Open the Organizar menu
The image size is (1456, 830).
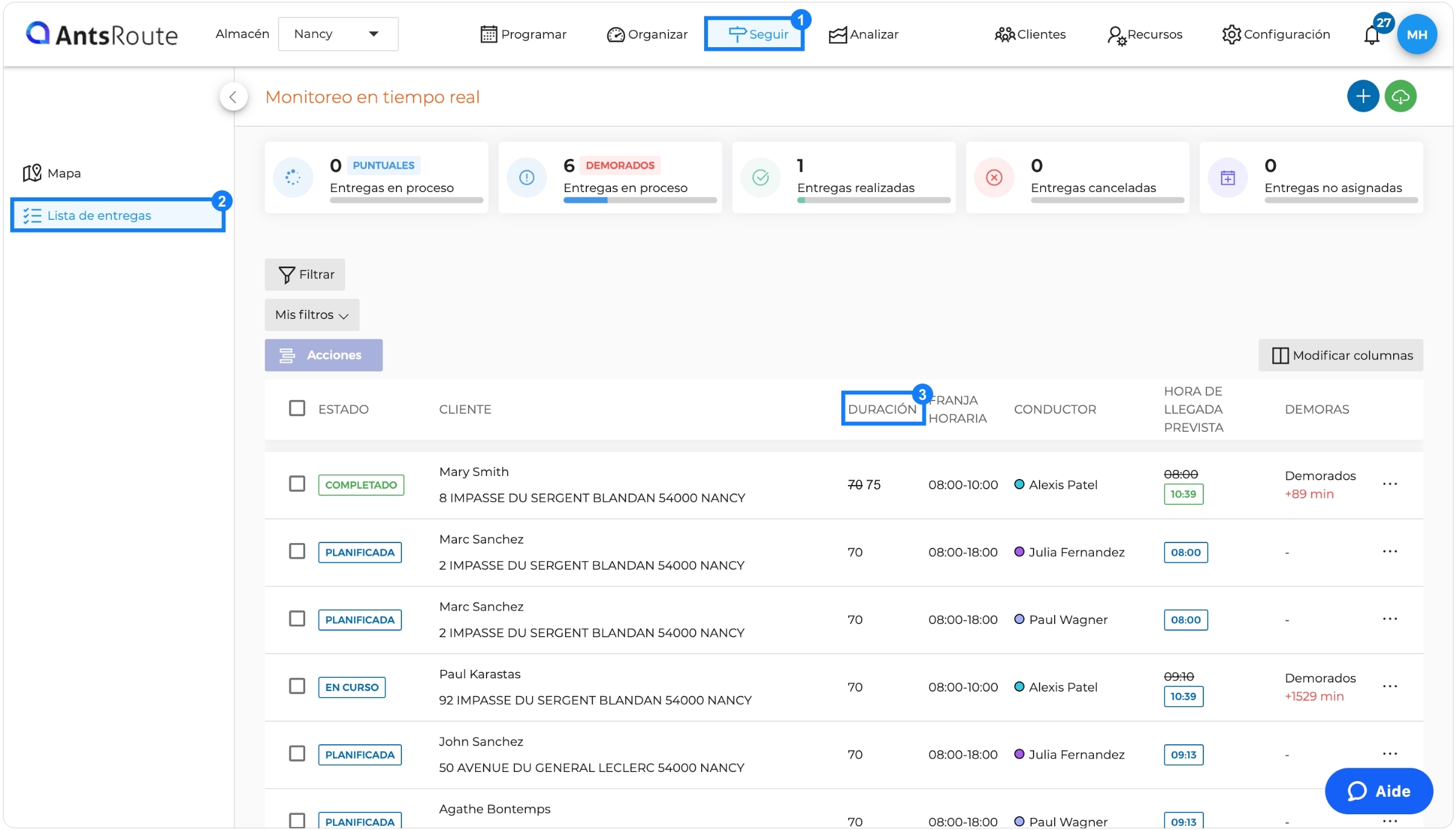[647, 34]
